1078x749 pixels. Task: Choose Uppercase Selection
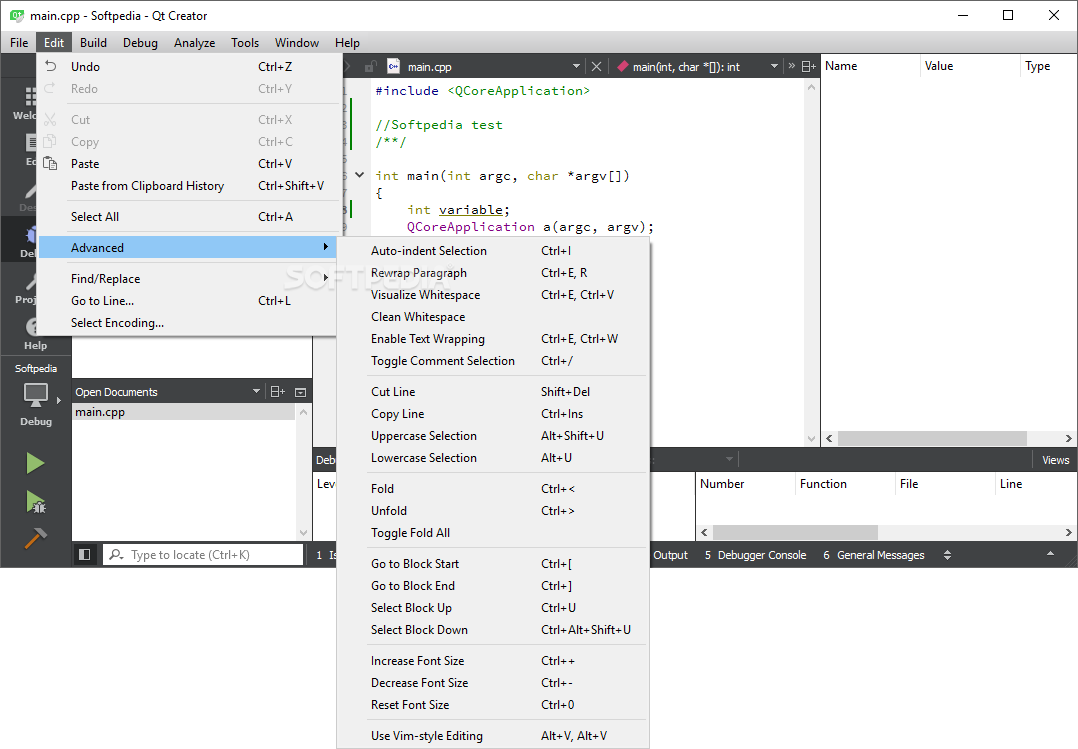click(x=493, y=436)
